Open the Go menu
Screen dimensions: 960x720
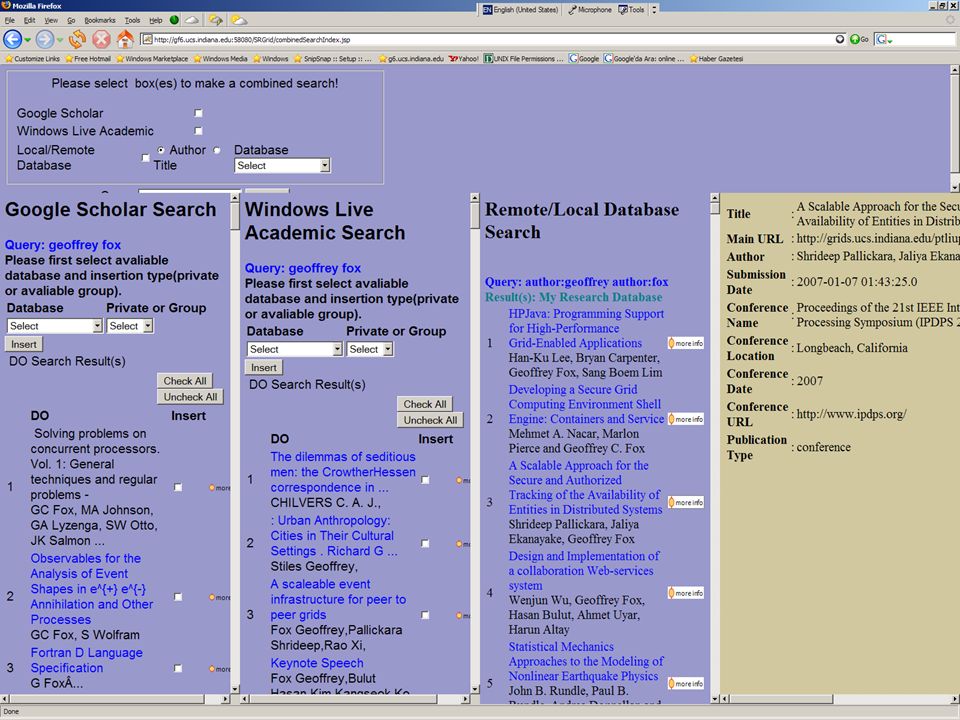(x=72, y=20)
